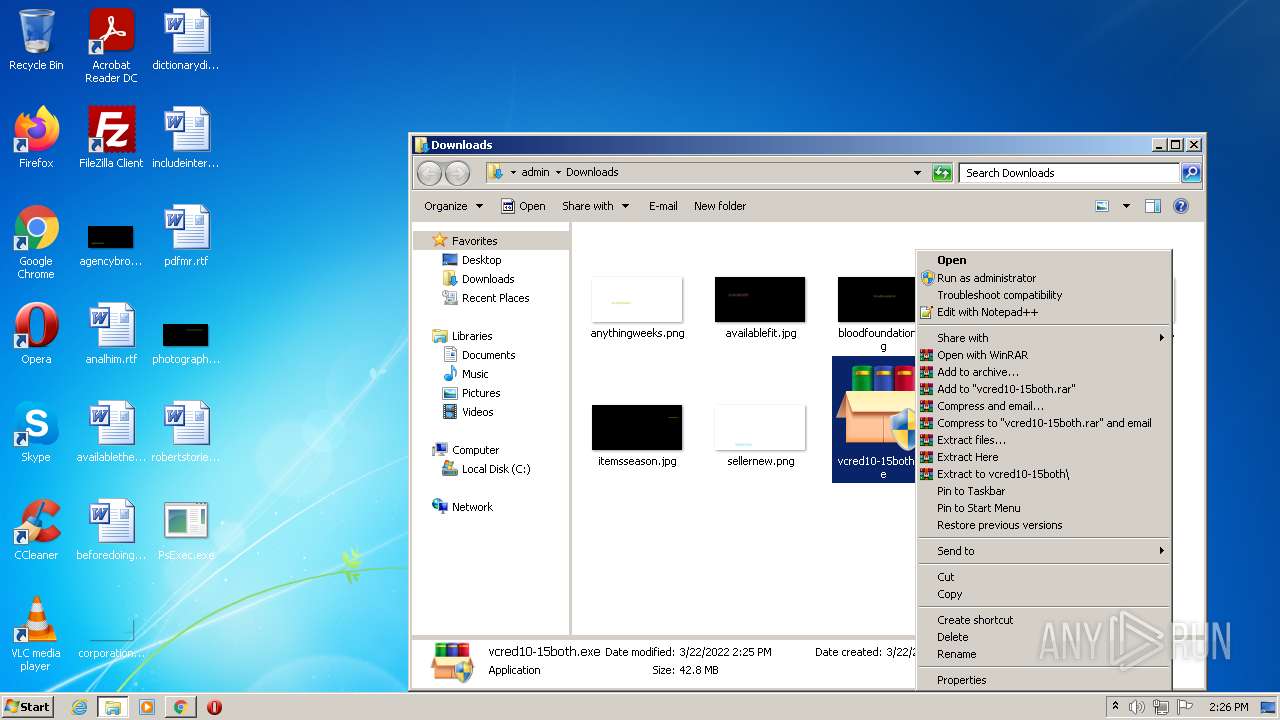Click the Search Downloads input field
The width and height of the screenshot is (1280, 720).
1068,173
